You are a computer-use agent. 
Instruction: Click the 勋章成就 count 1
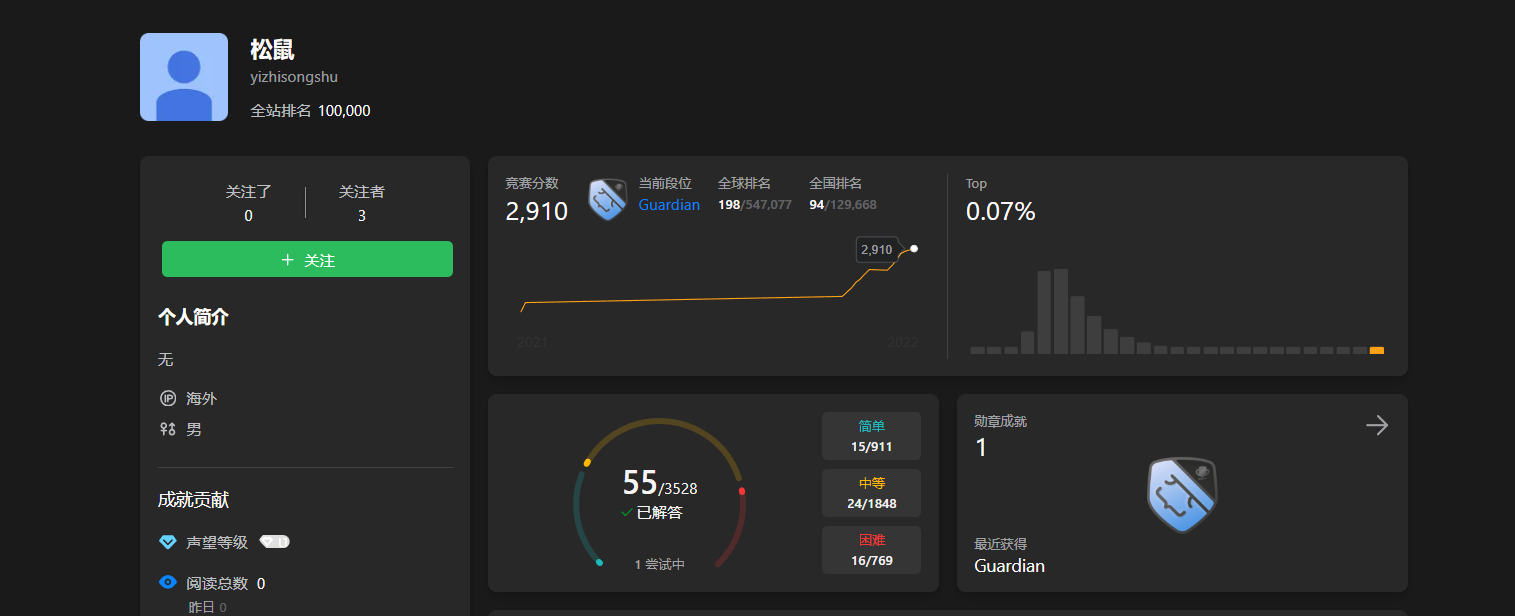[x=981, y=447]
